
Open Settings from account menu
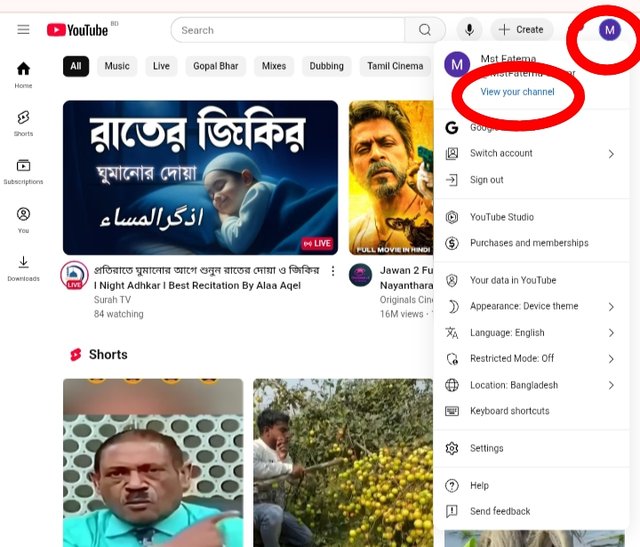pyautogui.click(x=531, y=449)
